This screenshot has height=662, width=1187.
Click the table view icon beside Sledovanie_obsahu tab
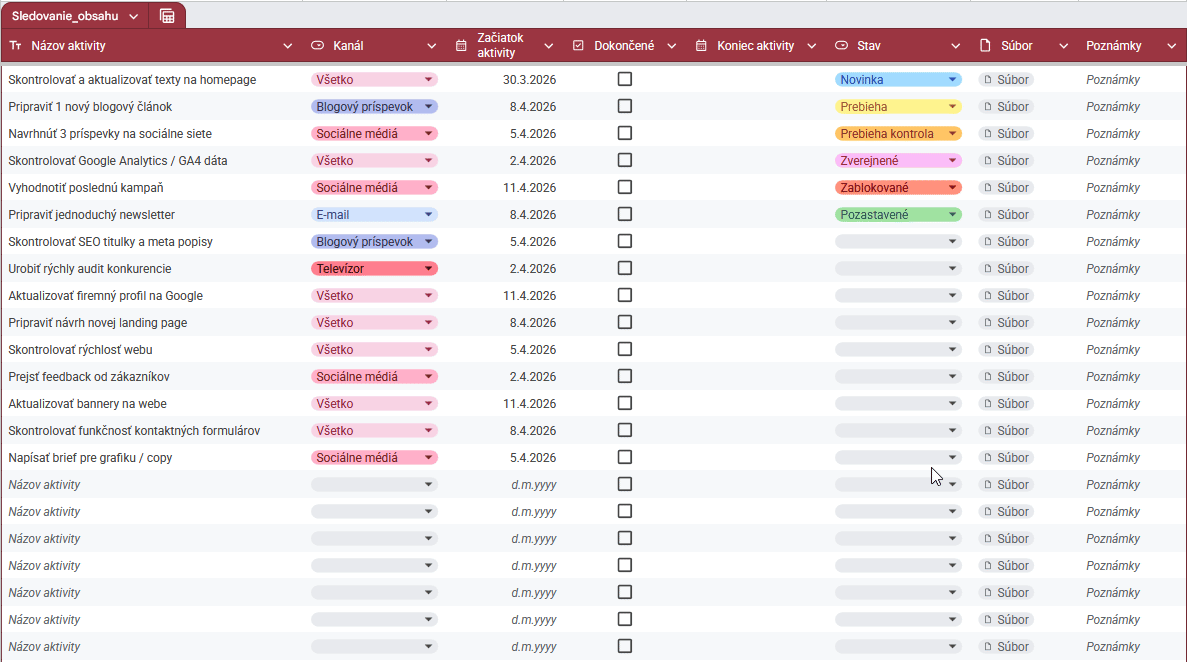coord(166,16)
